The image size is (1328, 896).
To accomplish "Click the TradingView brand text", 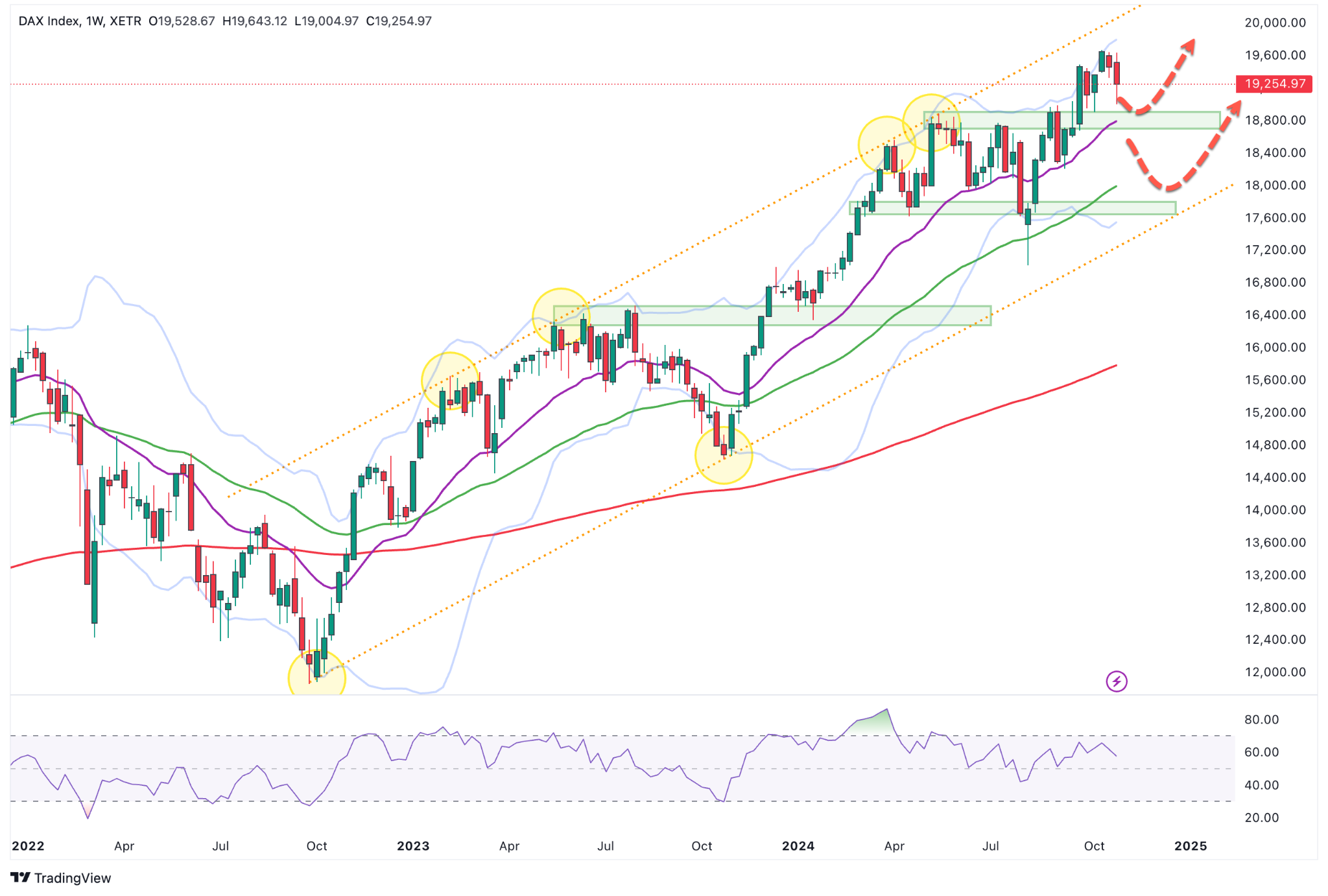I will pyautogui.click(x=73, y=878).
